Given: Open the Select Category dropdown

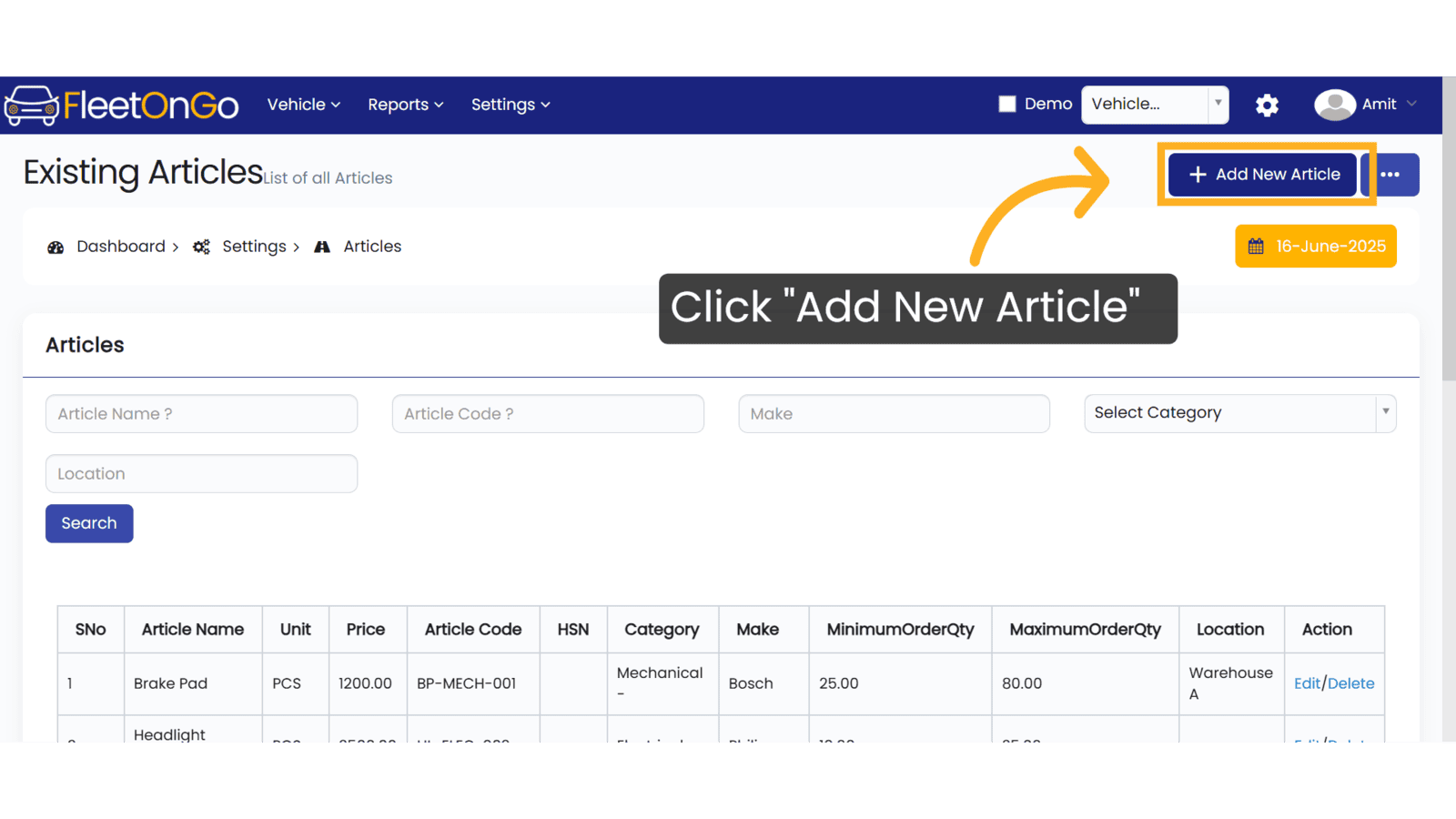Looking at the screenshot, I should [1240, 413].
